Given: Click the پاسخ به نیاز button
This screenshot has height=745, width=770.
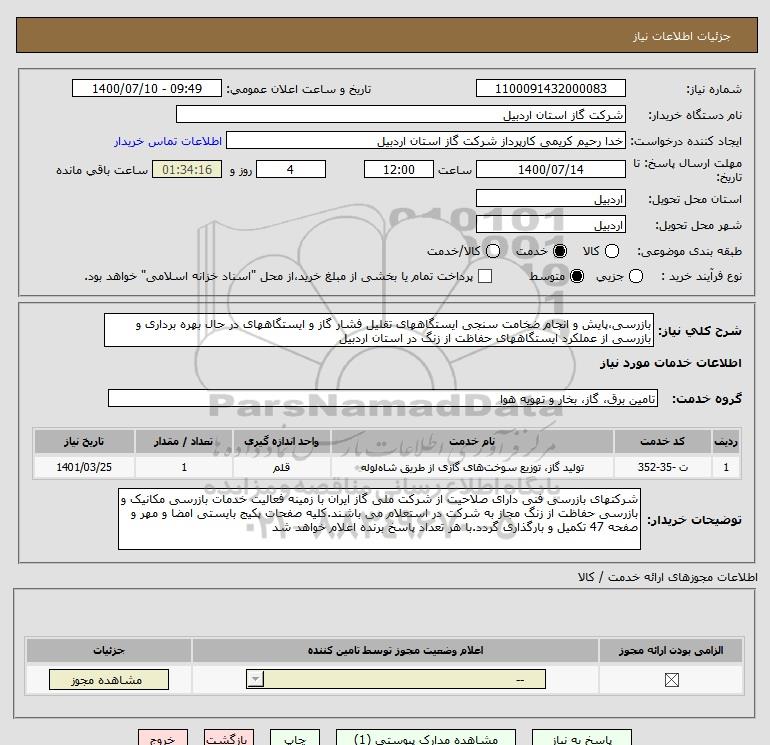Looking at the screenshot, I should [x=581, y=738].
